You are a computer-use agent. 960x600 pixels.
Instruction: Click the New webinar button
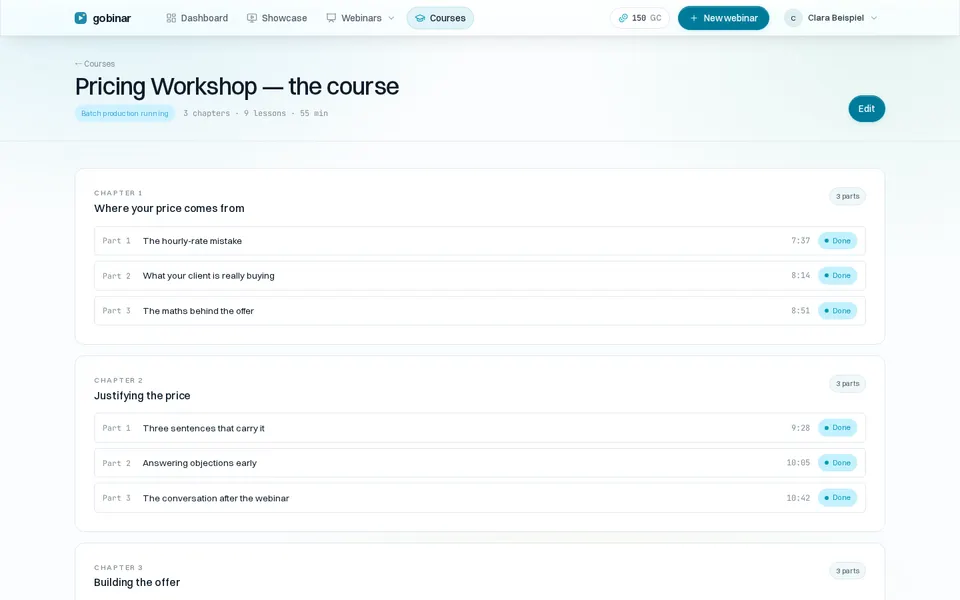coord(723,18)
